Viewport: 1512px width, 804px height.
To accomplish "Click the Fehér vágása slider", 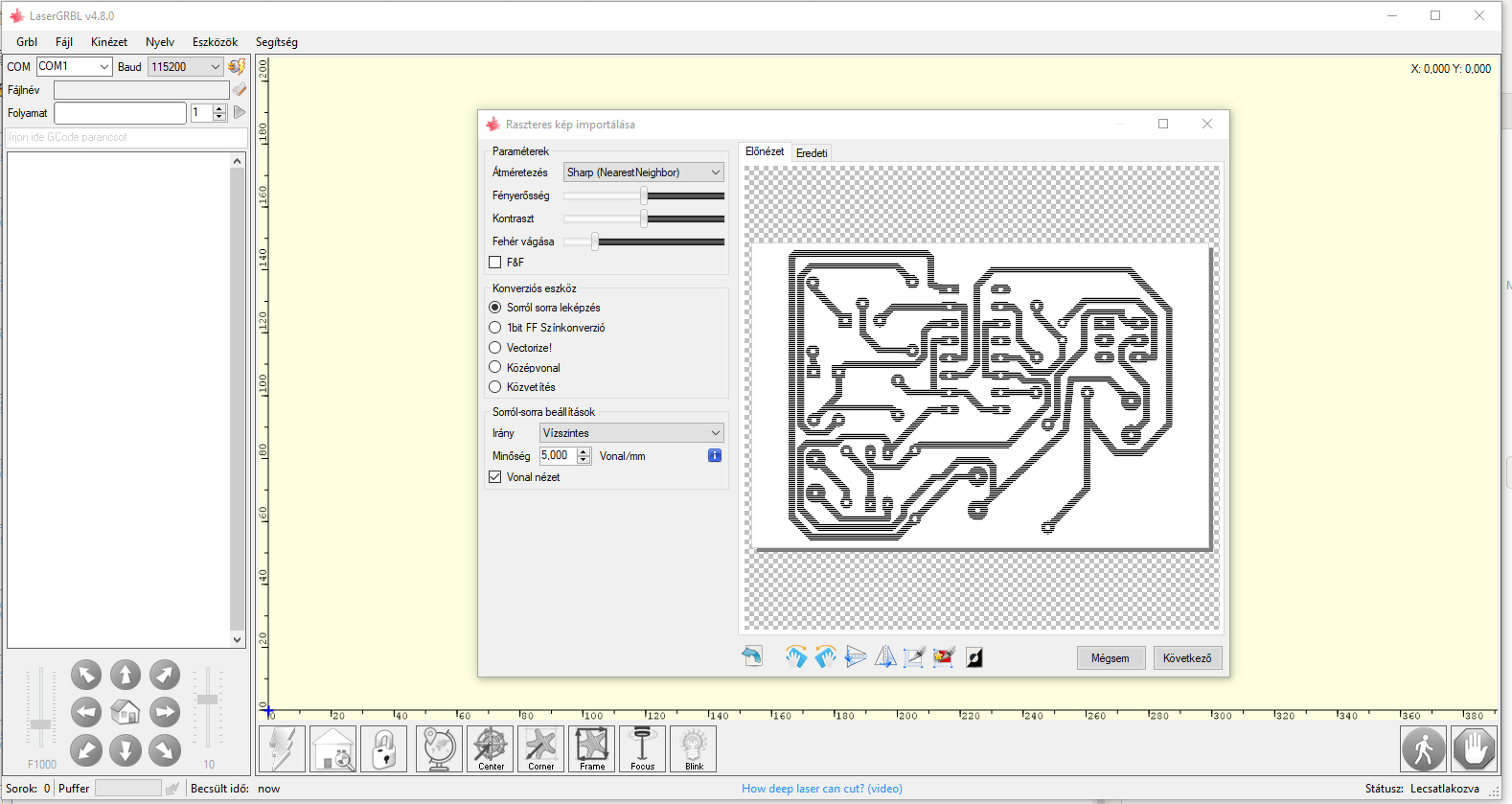I will (644, 241).
